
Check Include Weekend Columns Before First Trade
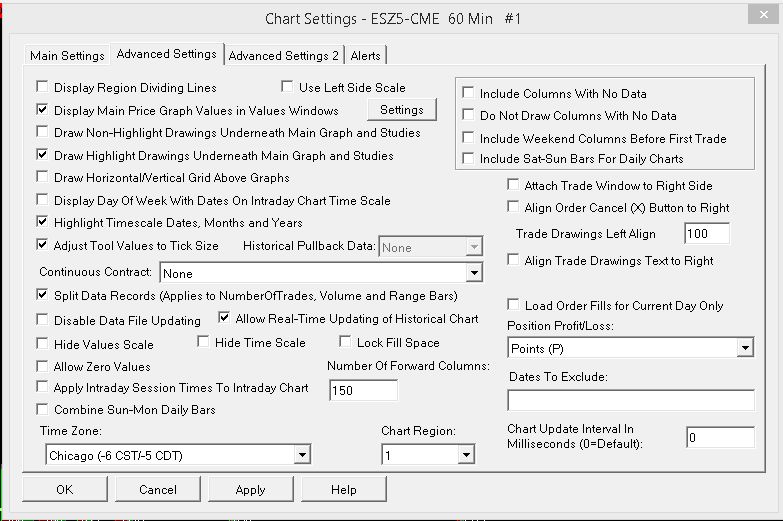tap(468, 137)
